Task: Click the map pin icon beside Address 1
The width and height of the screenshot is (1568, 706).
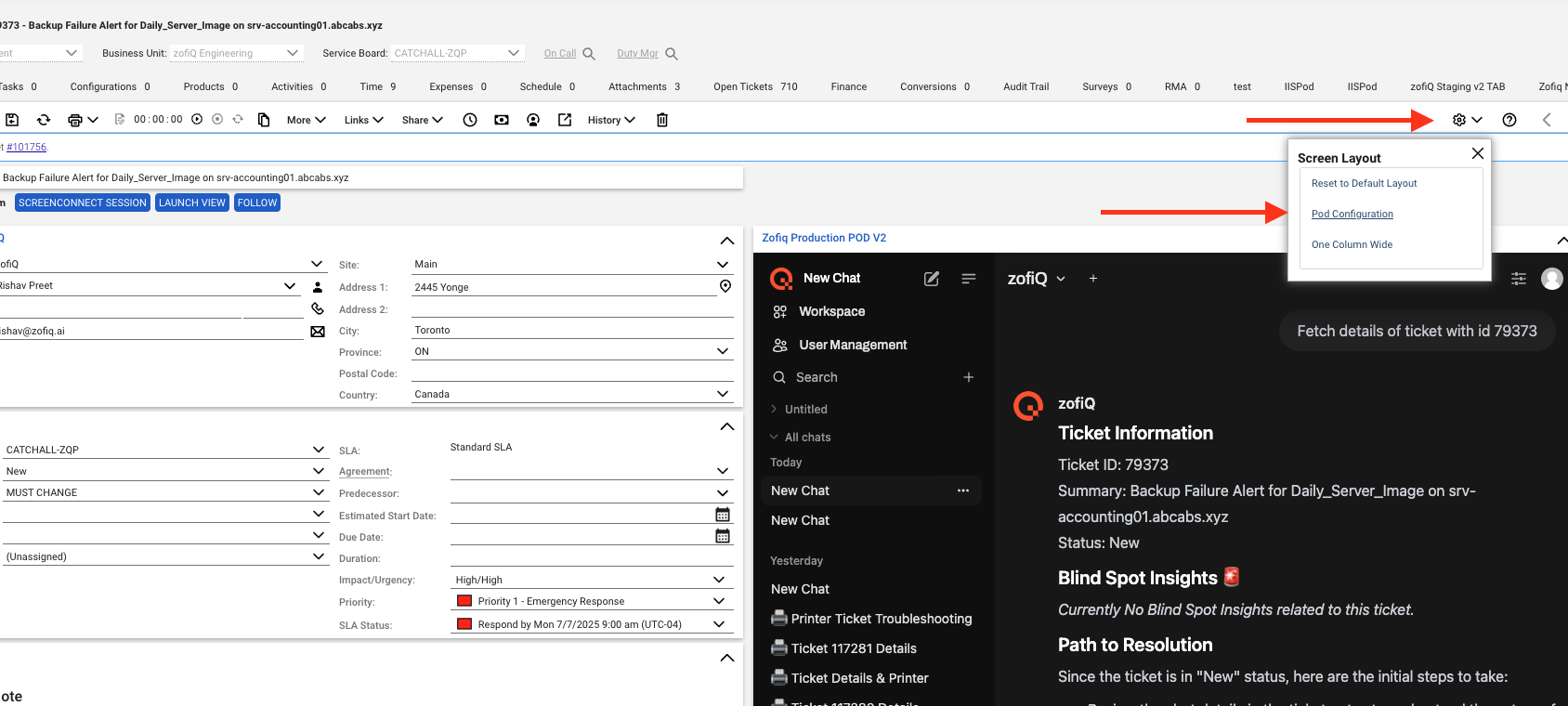Action: tap(725, 286)
